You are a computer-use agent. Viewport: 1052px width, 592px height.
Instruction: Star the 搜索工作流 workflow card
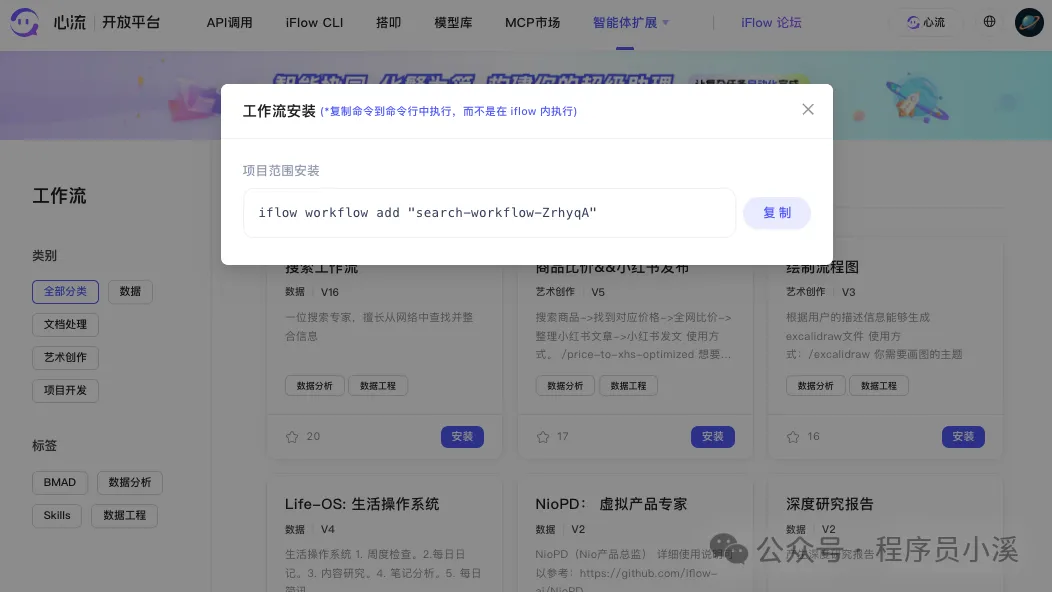click(x=291, y=436)
